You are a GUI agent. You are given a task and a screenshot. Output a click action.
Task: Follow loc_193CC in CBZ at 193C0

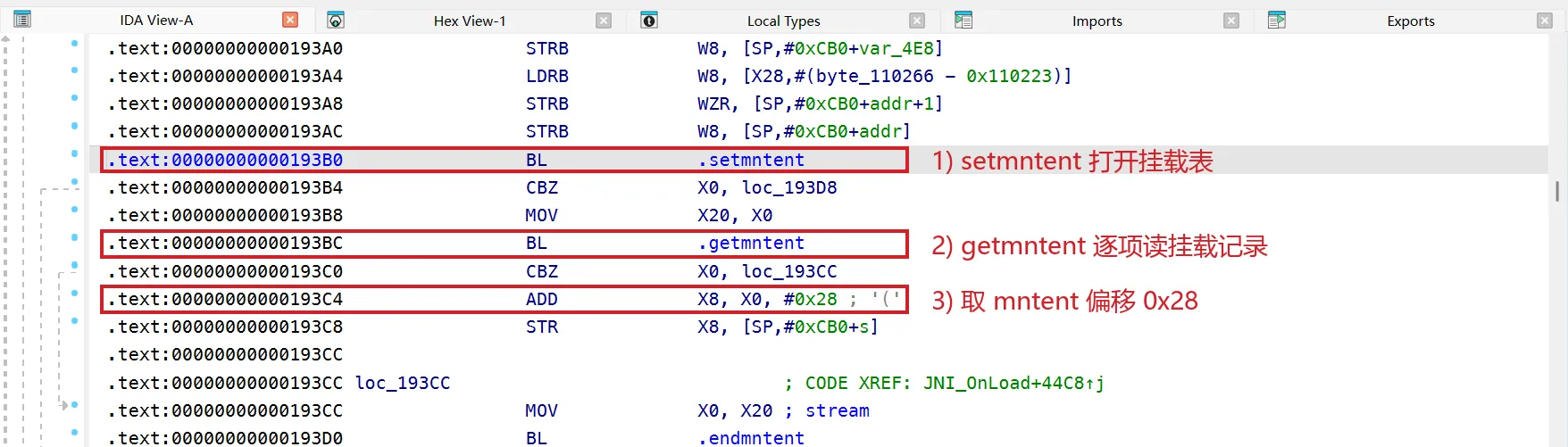tap(789, 271)
